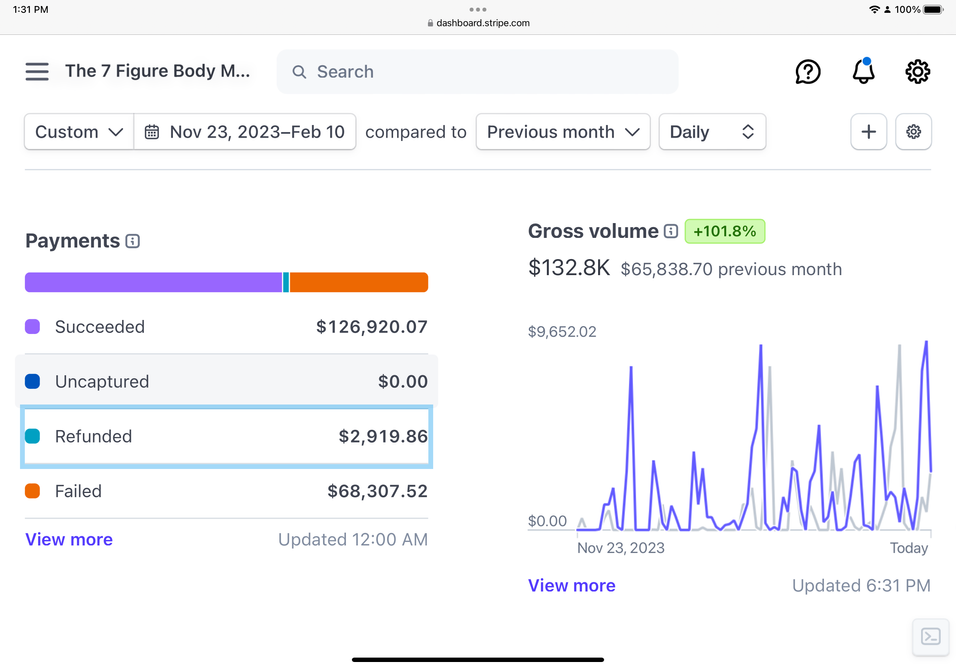
Task: Open account settings gear in header
Action: pos(917,72)
